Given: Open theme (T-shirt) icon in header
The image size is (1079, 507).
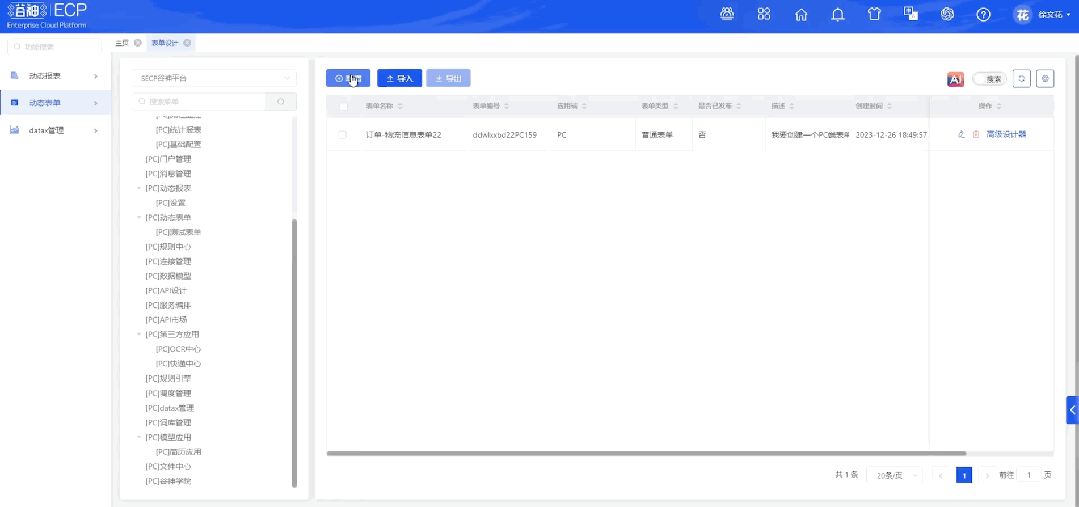Looking at the screenshot, I should click(875, 14).
